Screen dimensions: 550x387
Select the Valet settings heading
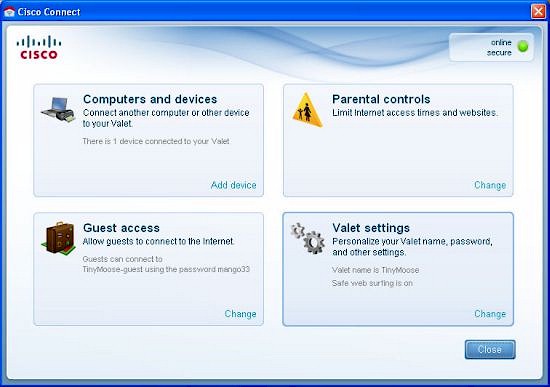(371, 228)
